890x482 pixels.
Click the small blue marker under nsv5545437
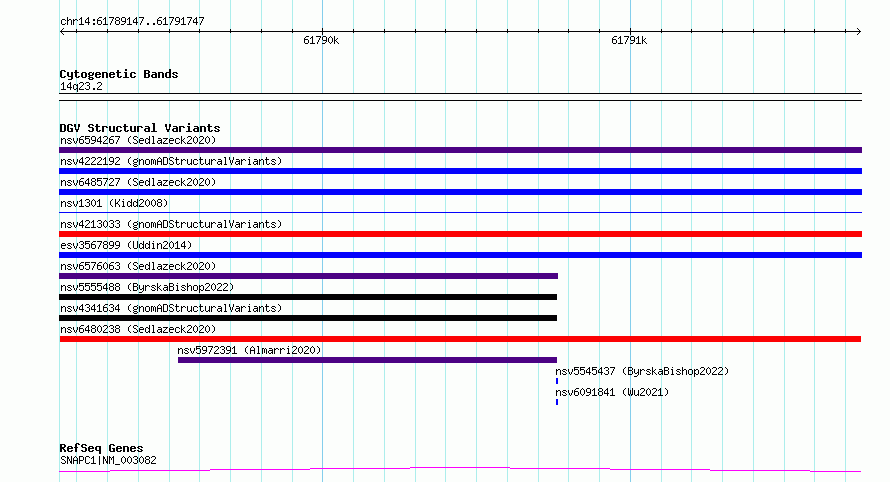(557, 381)
